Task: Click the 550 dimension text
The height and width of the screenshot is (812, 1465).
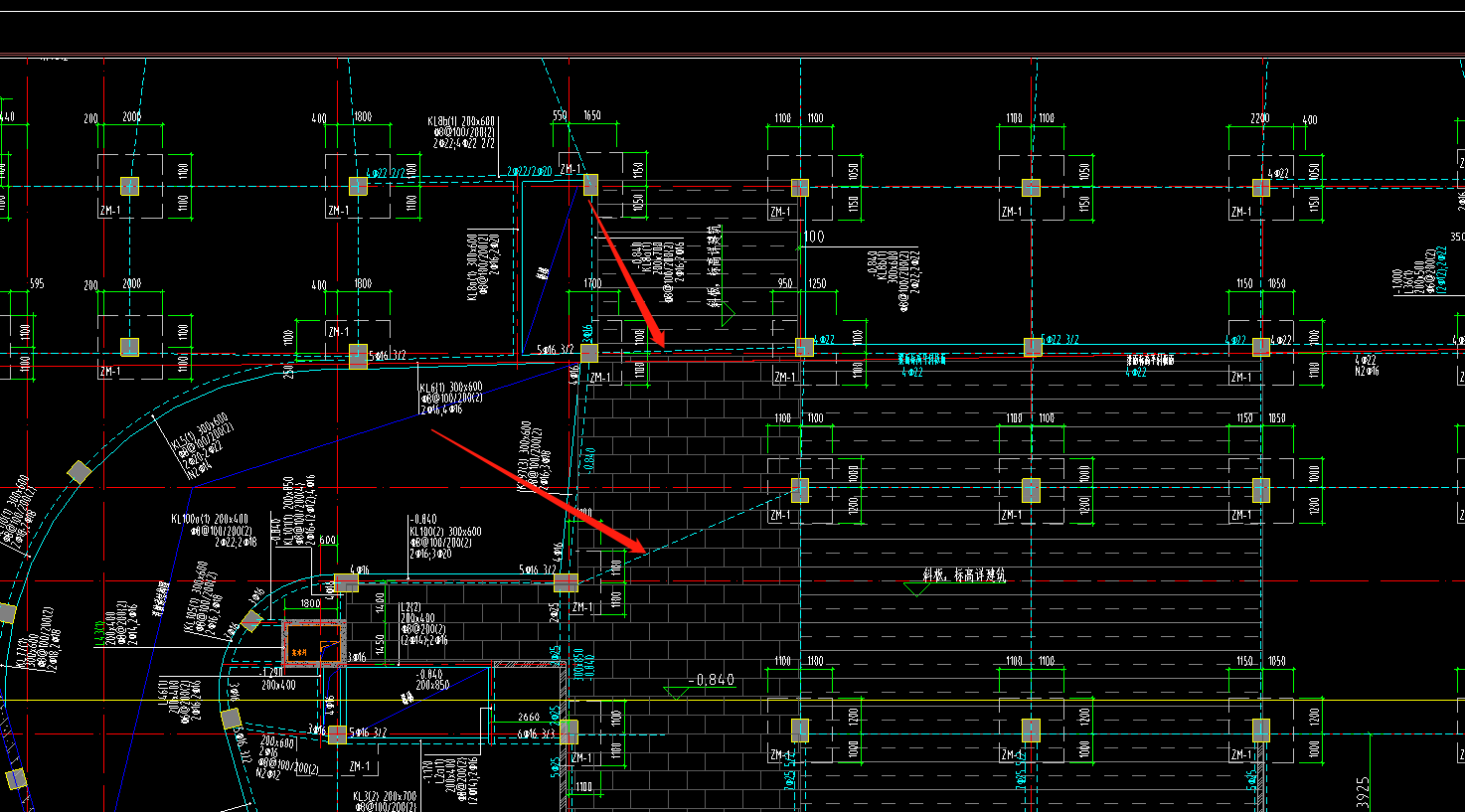Action: pyautogui.click(x=561, y=116)
